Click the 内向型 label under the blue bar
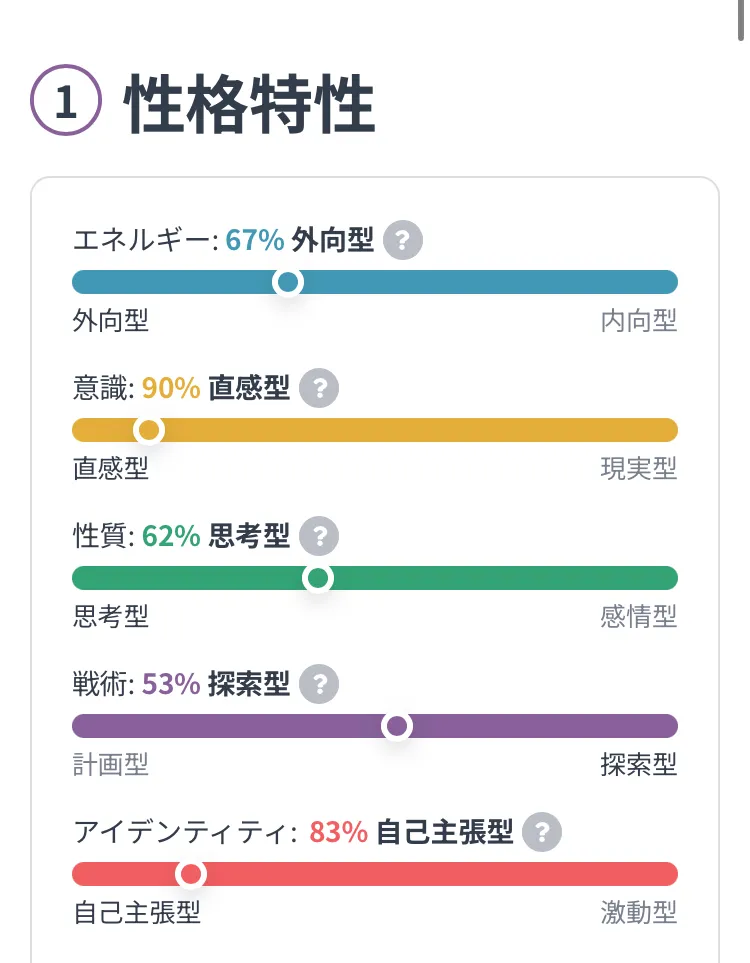The width and height of the screenshot is (750, 963). [x=638, y=321]
